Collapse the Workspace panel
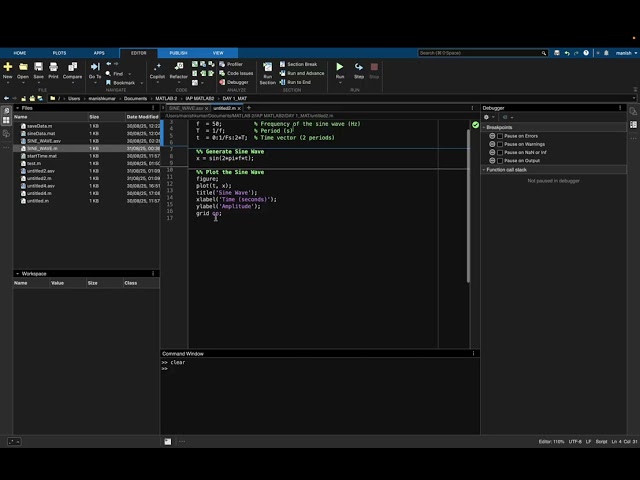The height and width of the screenshot is (480, 640). point(18,273)
